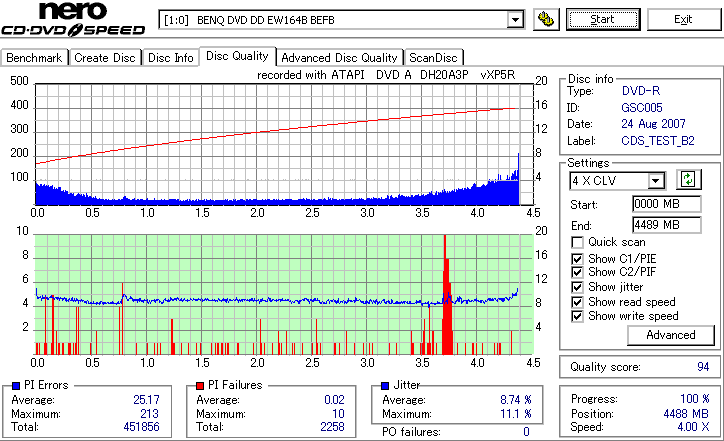Click PI Failures total 2258
Viewport: 724px width, 441px height.
click(332, 427)
